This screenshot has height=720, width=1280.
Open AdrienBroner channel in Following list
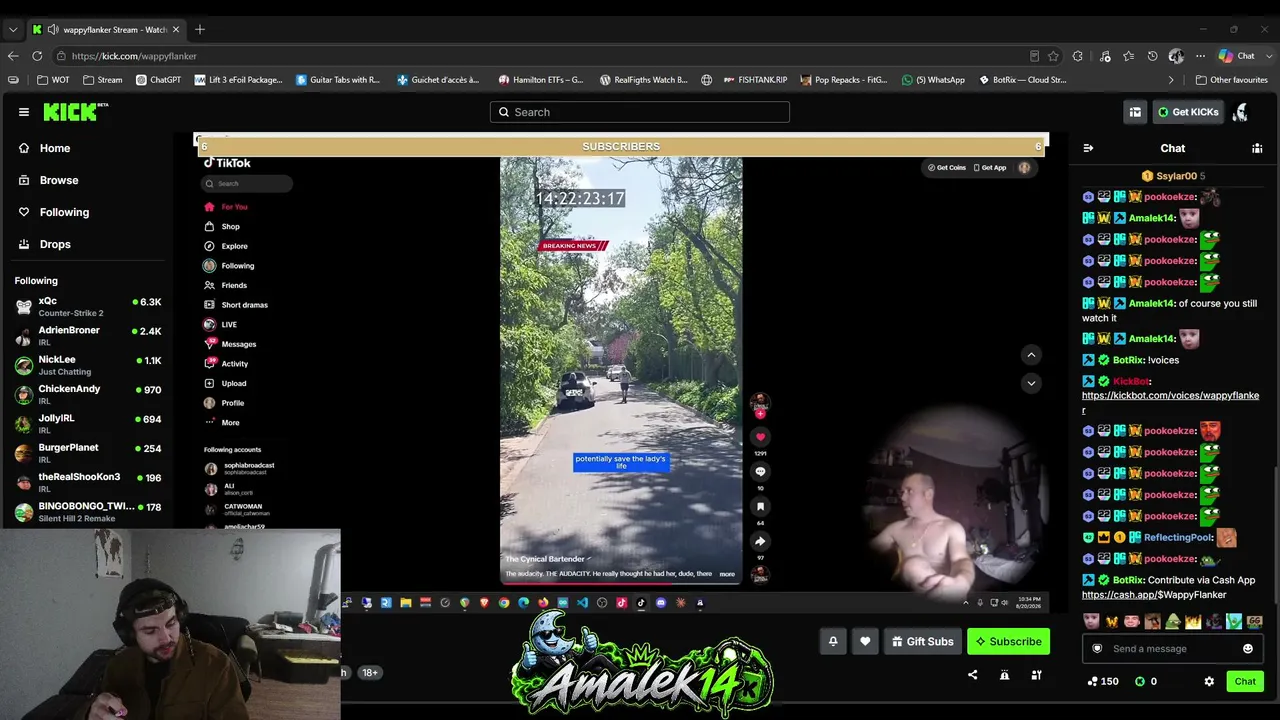click(88, 335)
